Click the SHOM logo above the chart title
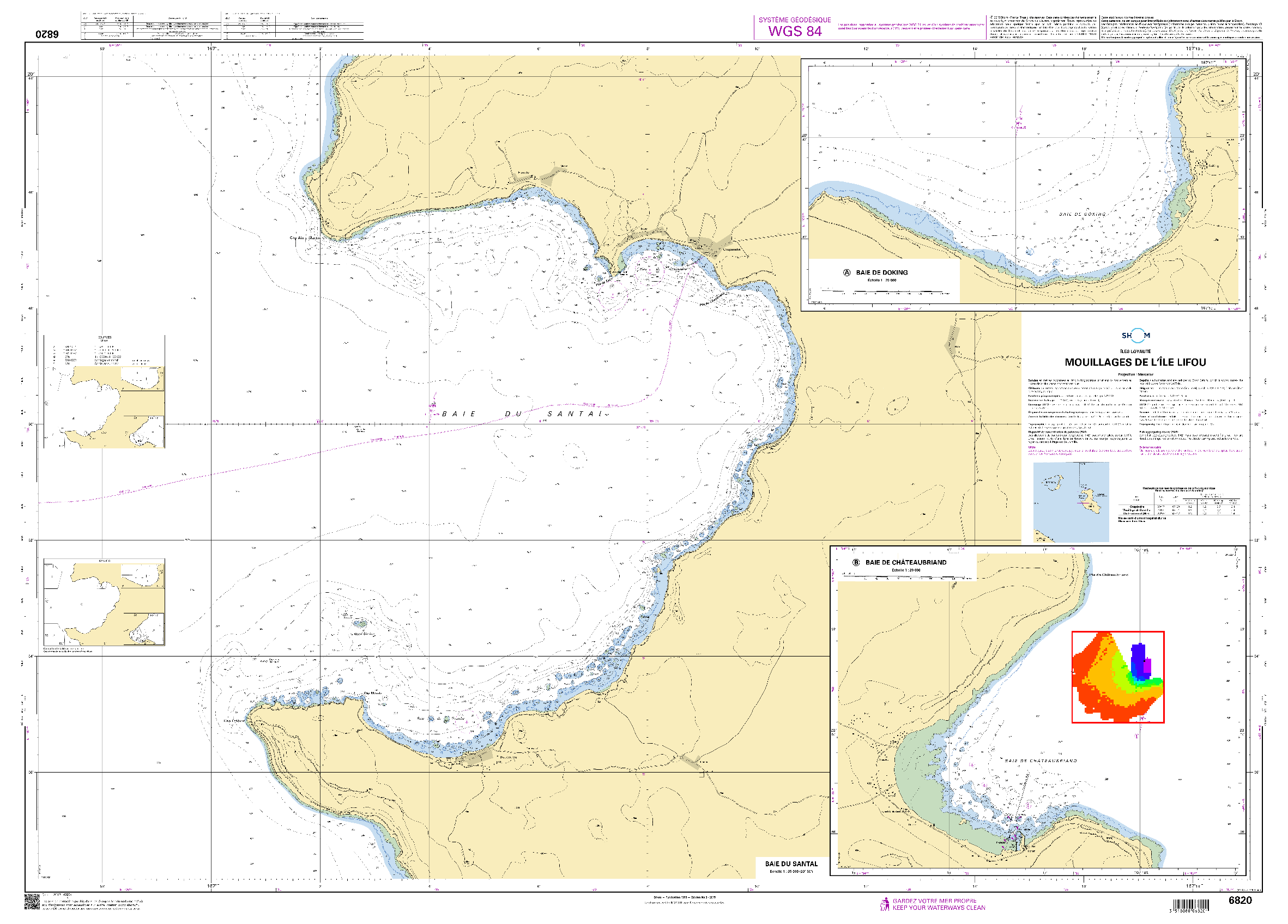 pos(1136,336)
